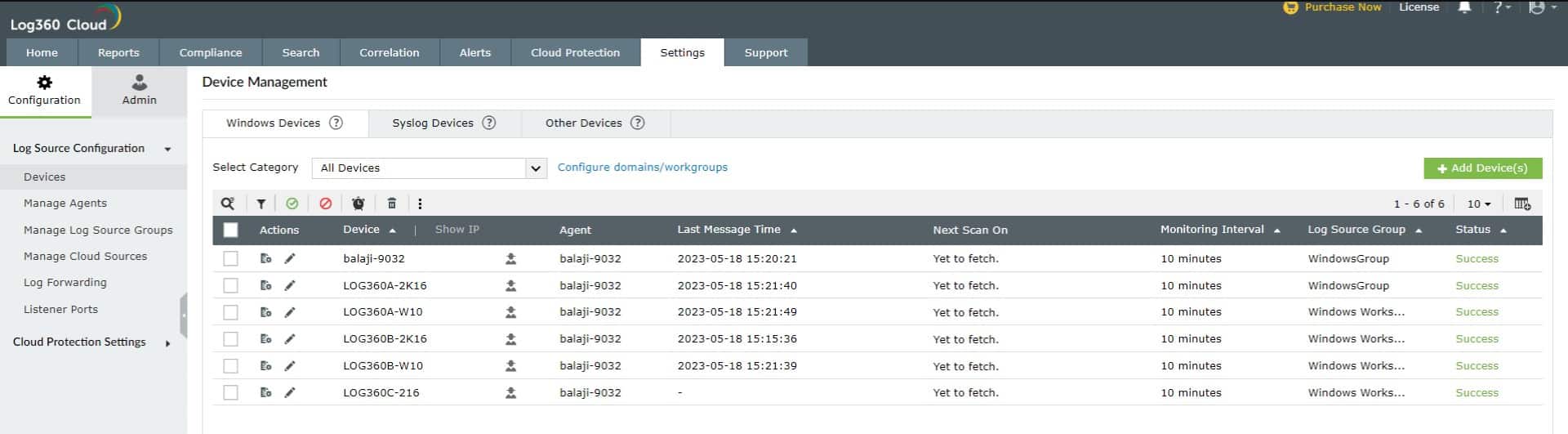Open the rows-per-page 10 dropdown
Viewport: 1568px width, 434px height.
coord(1479,204)
